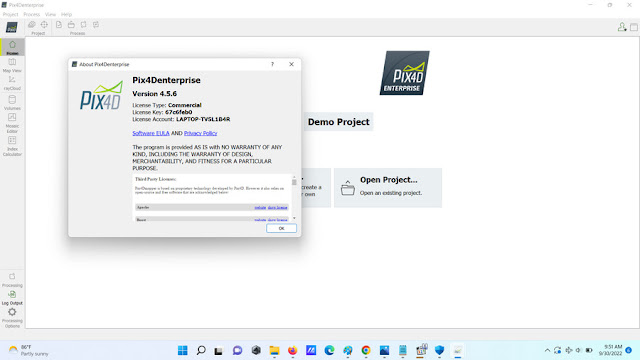Open the Processing panel in sidebar
640x360 pixels.
pos(12,280)
